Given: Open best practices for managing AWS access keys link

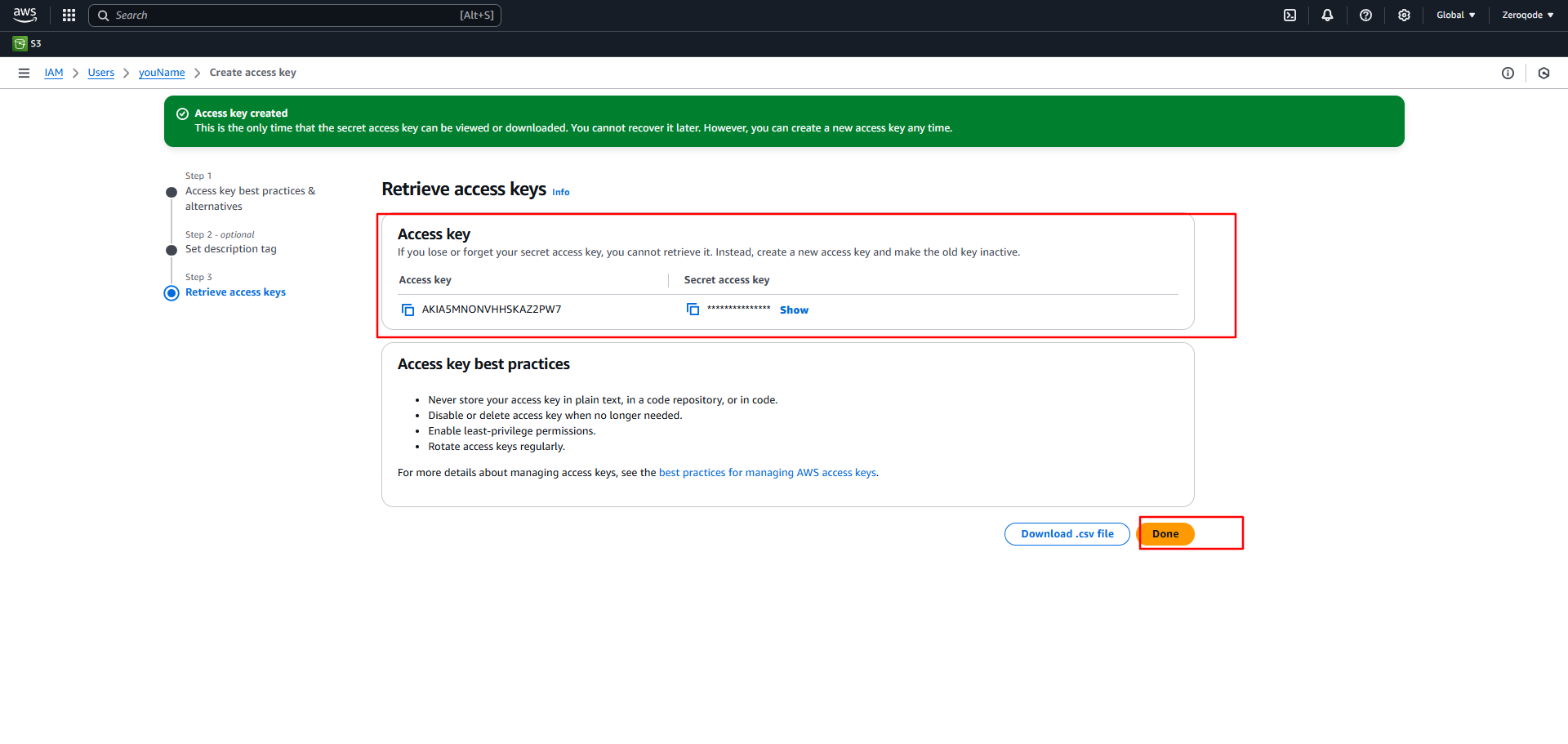Looking at the screenshot, I should coord(767,473).
